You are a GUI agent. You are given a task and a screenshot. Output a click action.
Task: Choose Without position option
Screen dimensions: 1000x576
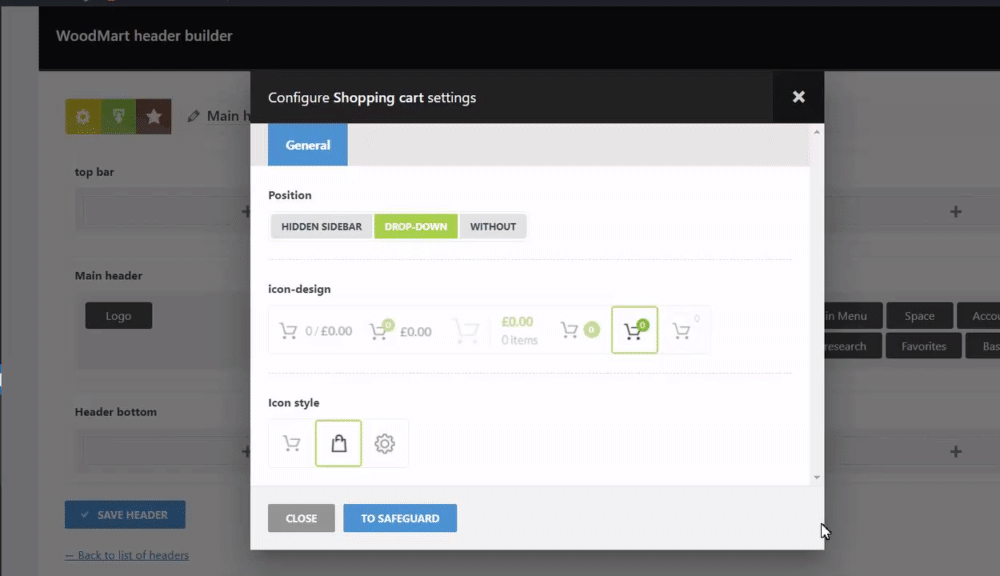coord(493,226)
